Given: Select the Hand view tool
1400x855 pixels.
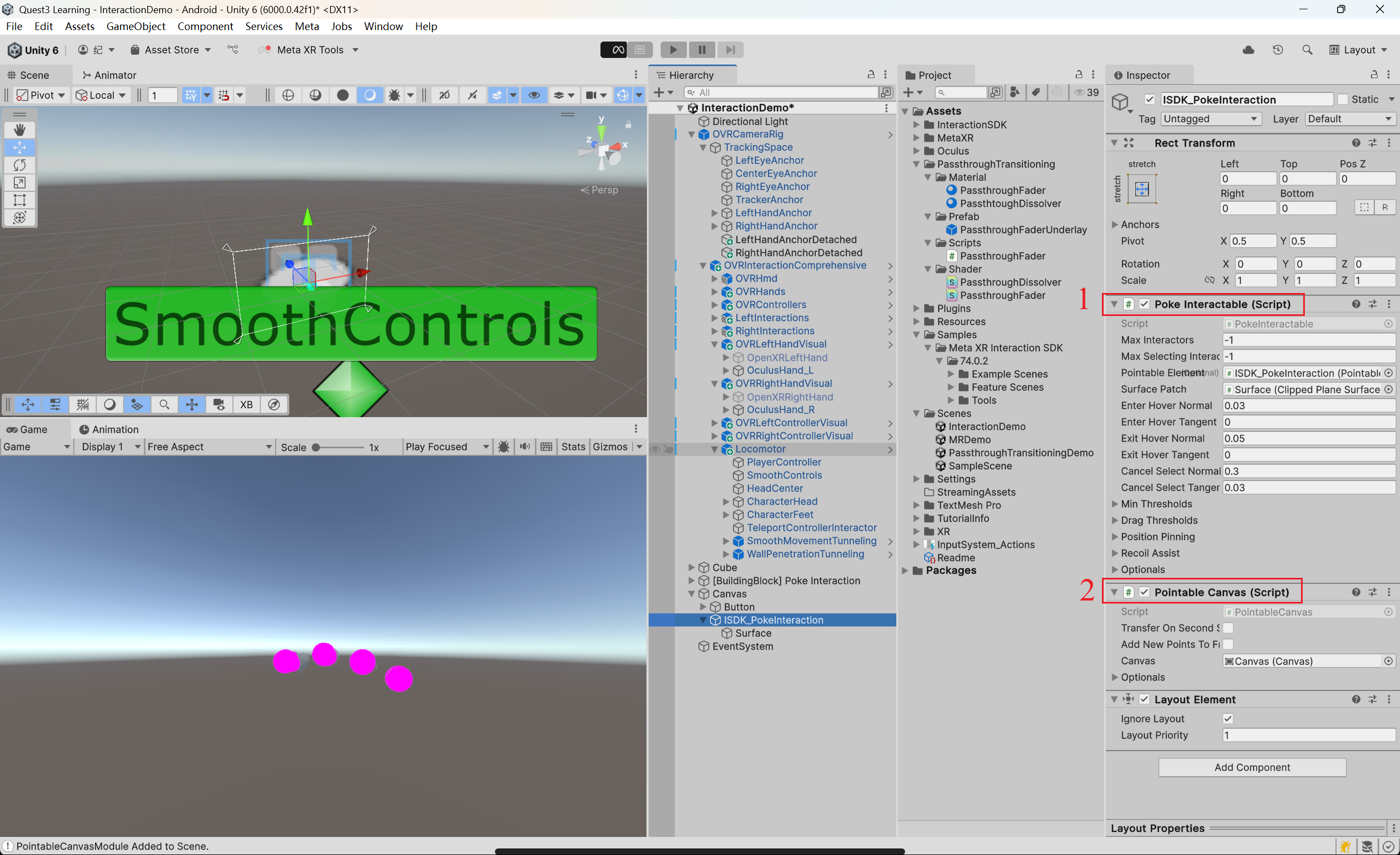Looking at the screenshot, I should click(x=20, y=130).
